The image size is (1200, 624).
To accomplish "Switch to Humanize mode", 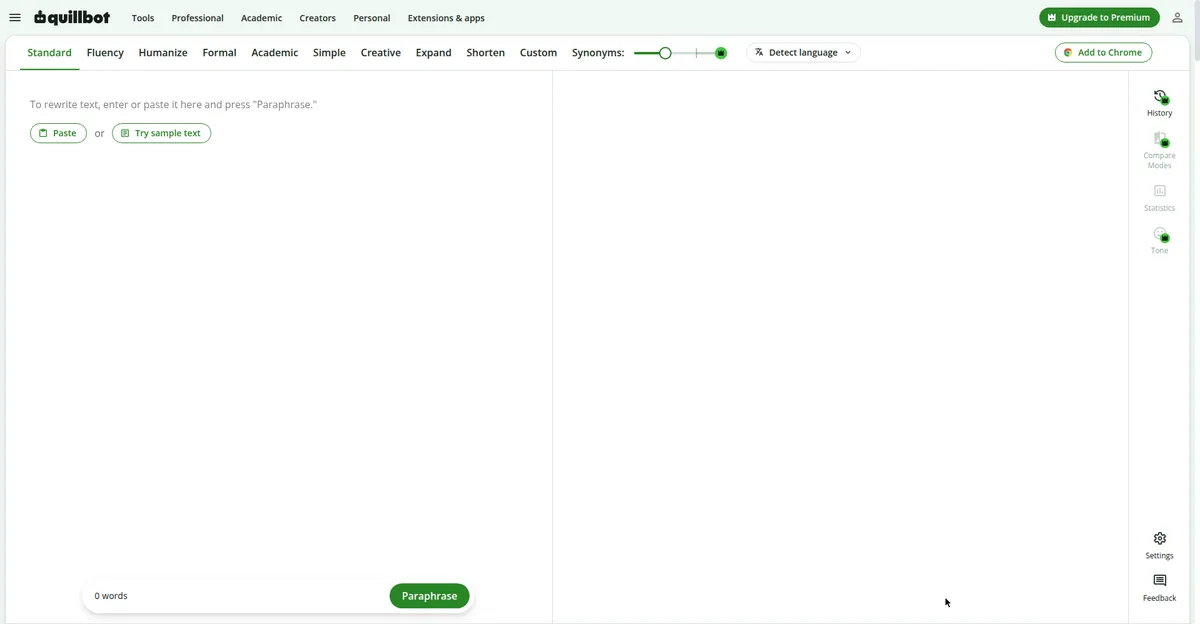I will tap(163, 53).
